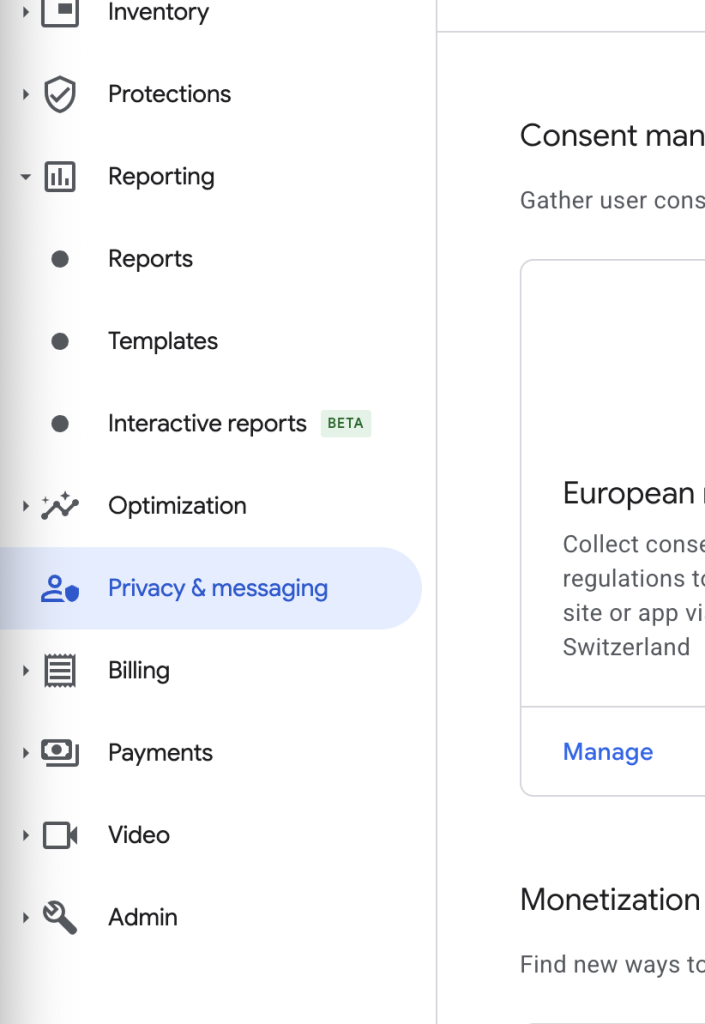Click the Consent management heading
Screen dimensions: 705x1024
point(612,136)
